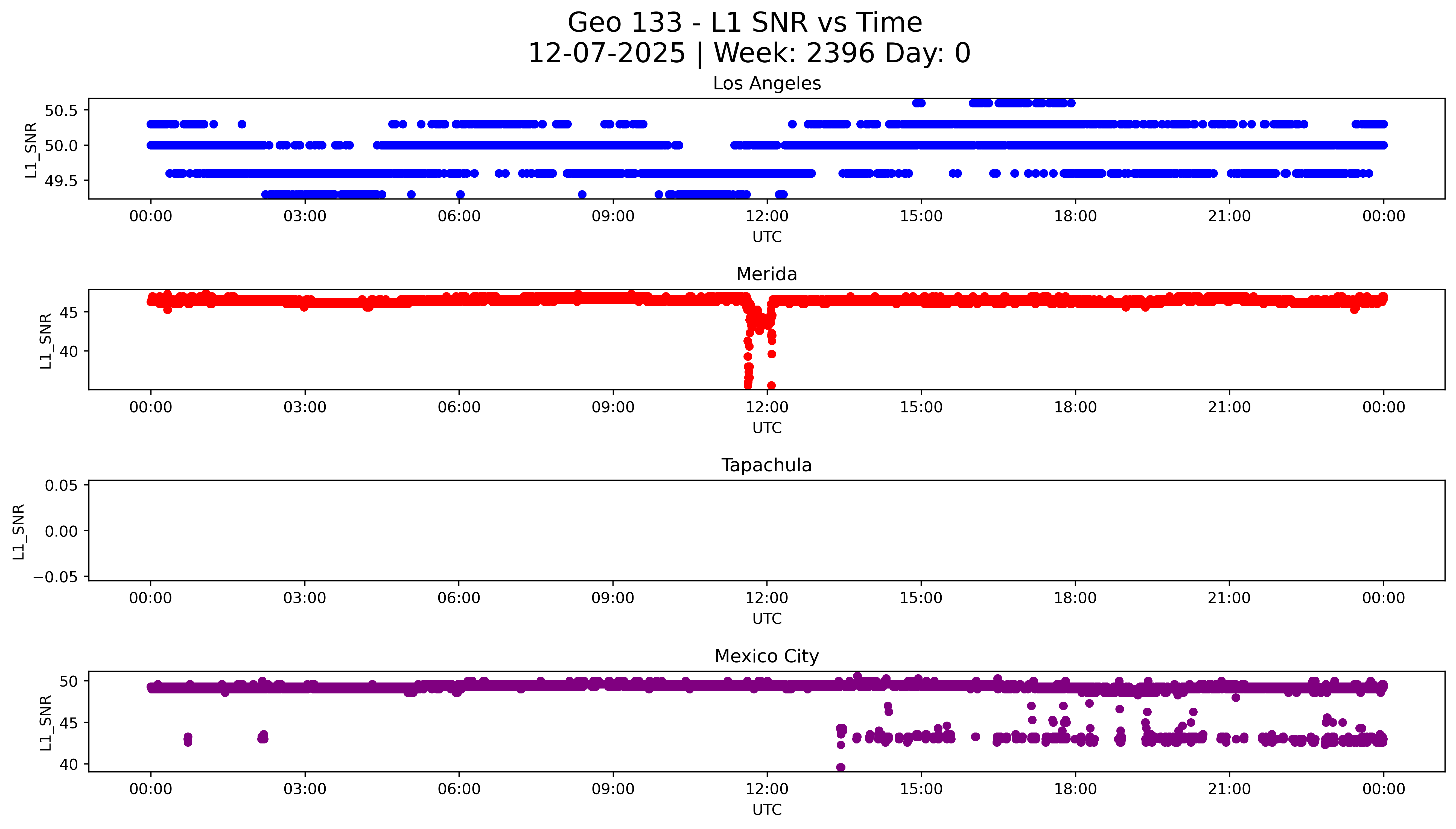This screenshot has height=829, width=1456.
Task: Click the 0.05 y-axis label in Tapachula plot
Action: pos(61,486)
